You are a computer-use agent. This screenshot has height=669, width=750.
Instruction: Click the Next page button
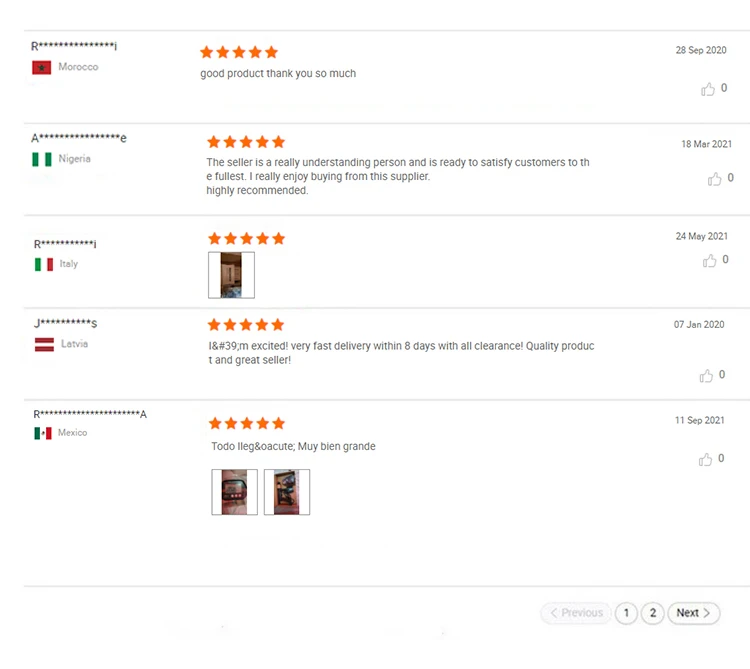[694, 613]
